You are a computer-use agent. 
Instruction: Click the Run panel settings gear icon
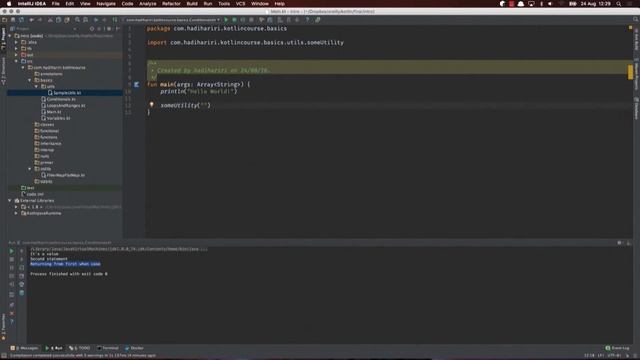[620, 243]
